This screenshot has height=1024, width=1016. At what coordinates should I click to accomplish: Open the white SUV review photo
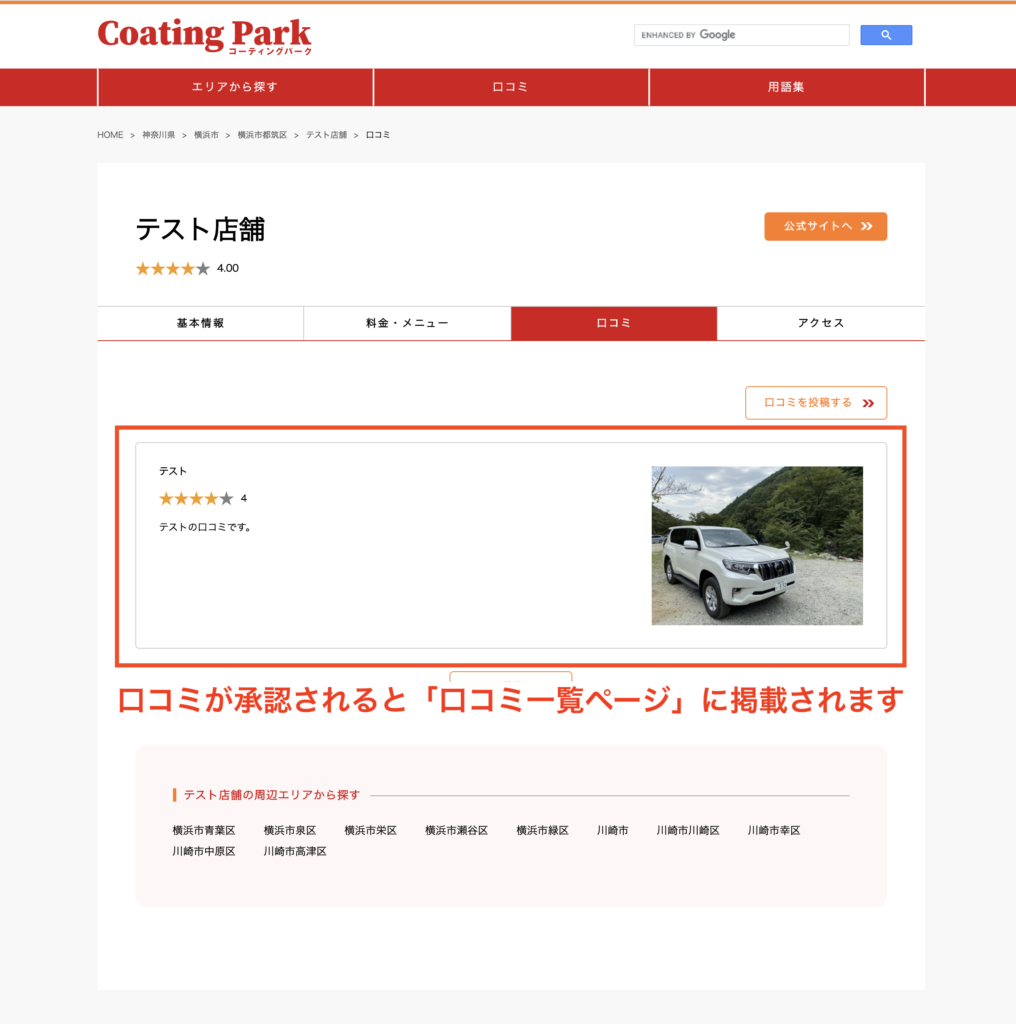[757, 545]
